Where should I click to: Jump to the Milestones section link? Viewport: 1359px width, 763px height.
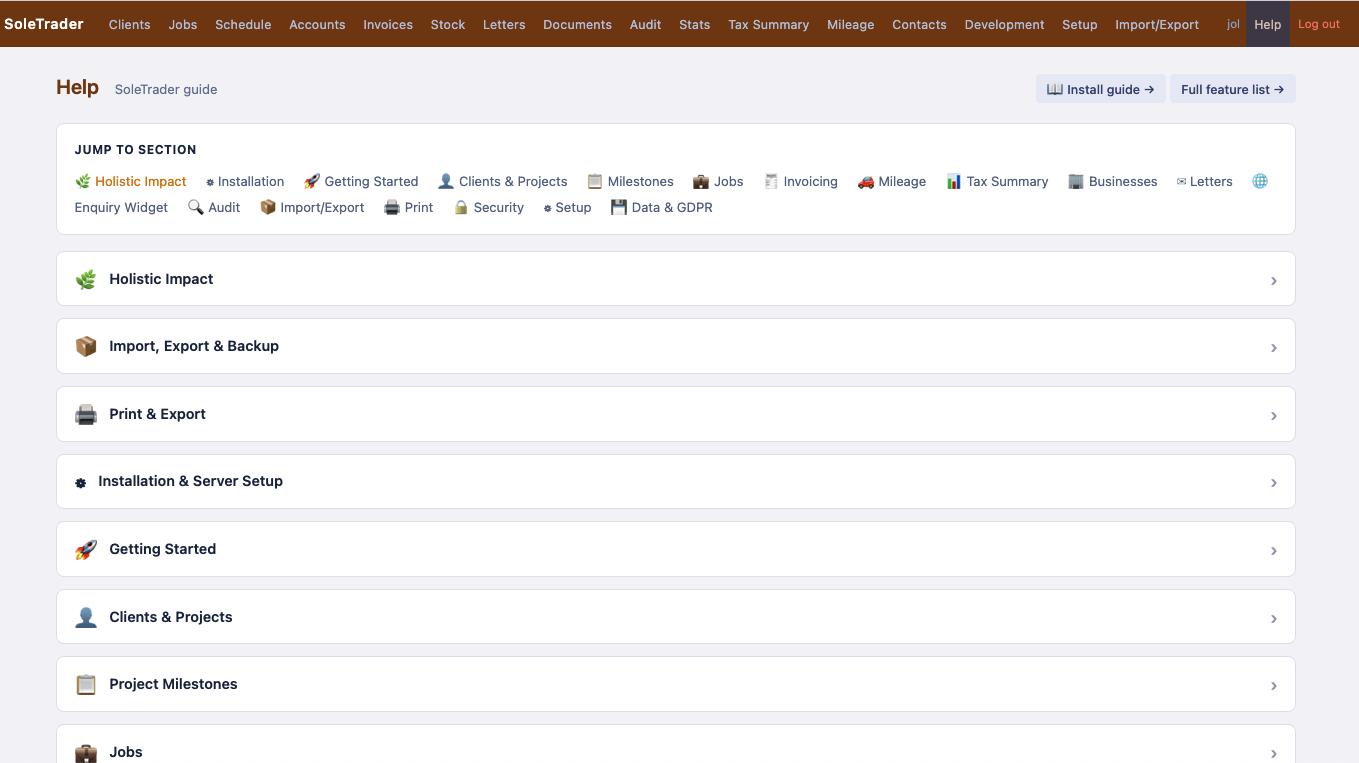point(631,181)
